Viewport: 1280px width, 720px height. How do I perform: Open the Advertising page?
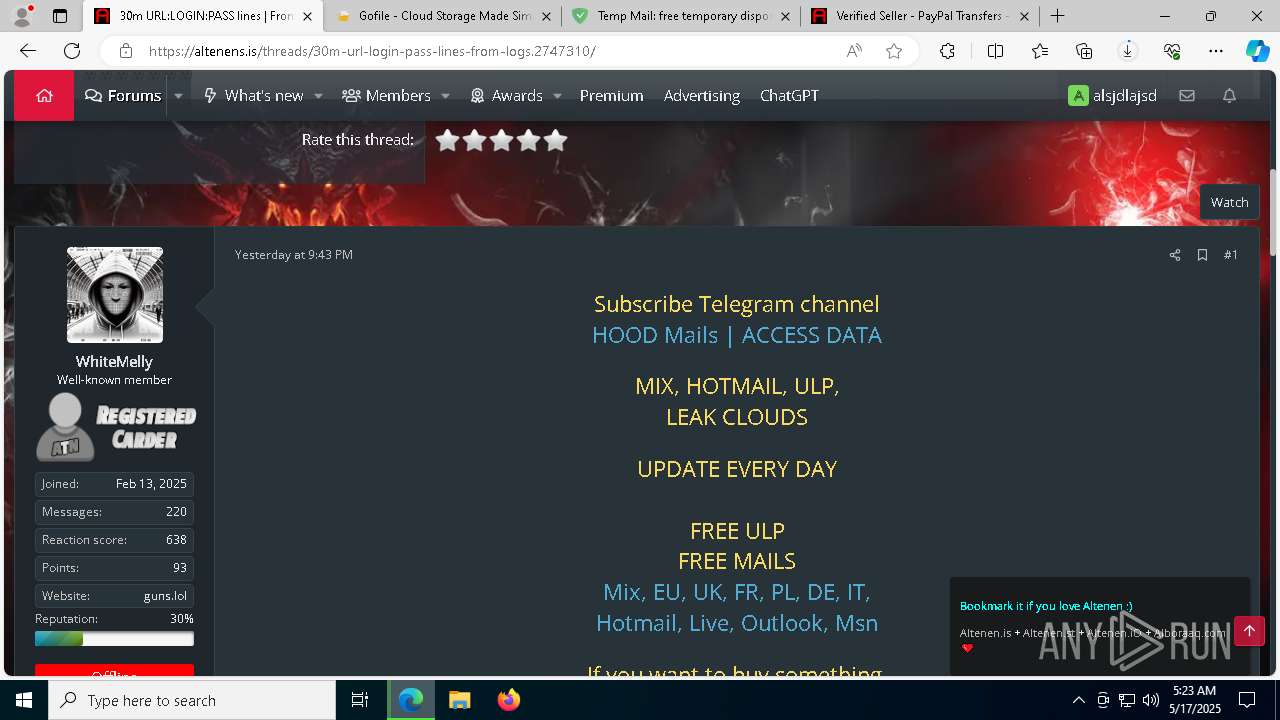[702, 95]
